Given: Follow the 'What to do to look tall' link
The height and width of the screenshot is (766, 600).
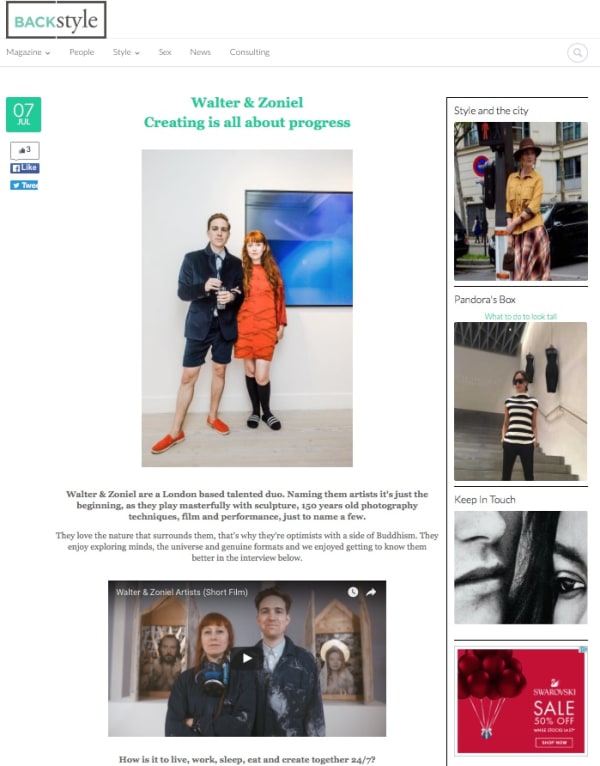Looking at the screenshot, I should point(520,317).
